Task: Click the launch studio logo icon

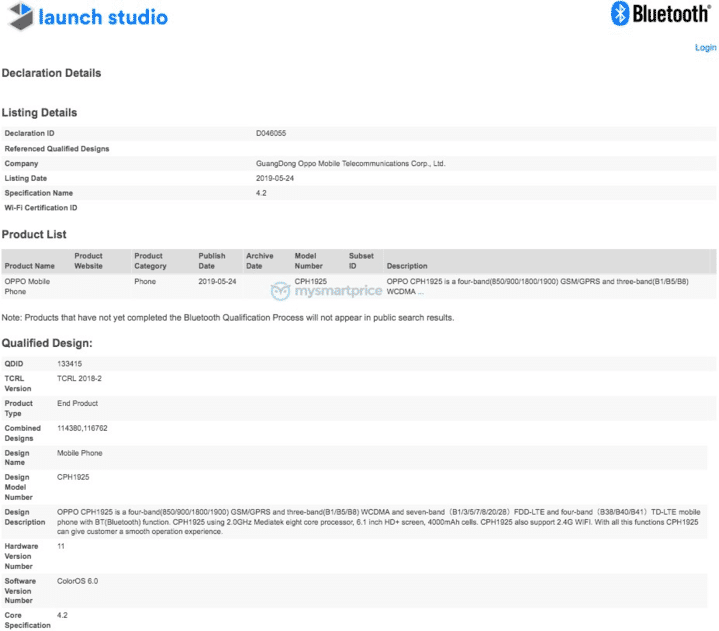Action: pyautogui.click(x=21, y=16)
